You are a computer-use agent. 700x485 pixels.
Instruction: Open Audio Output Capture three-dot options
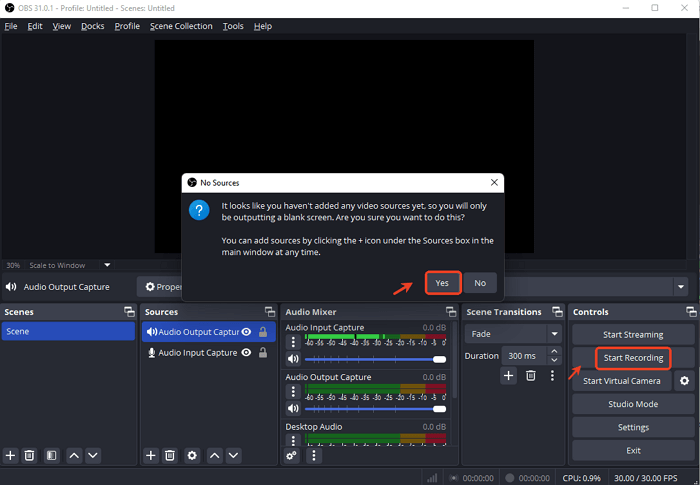pyautogui.click(x=293, y=392)
